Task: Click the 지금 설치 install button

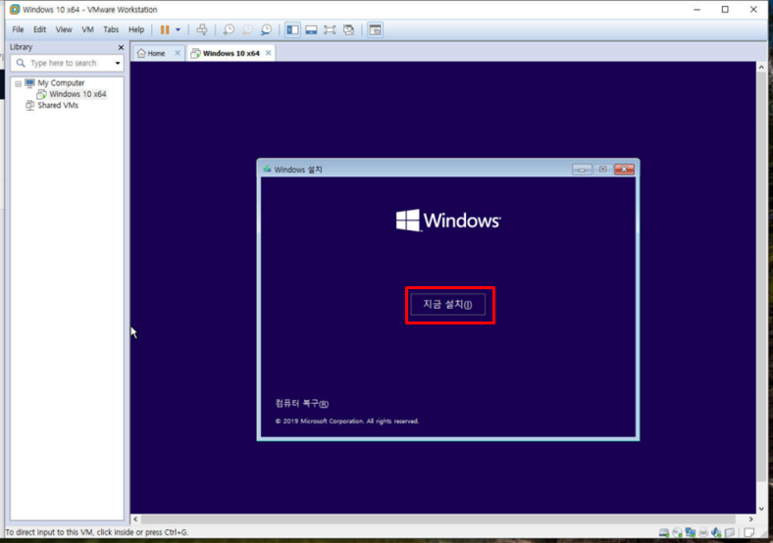Action: [448, 304]
